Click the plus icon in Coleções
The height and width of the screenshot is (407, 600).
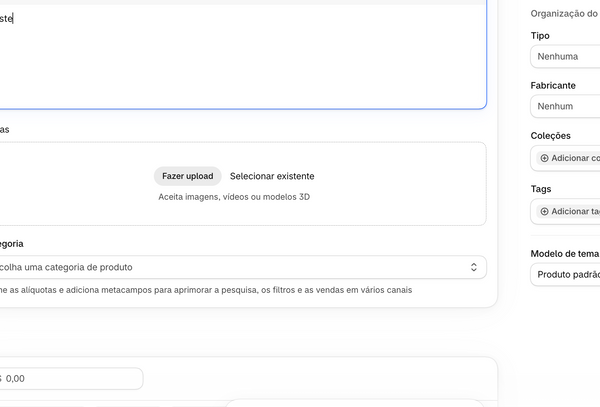(x=545, y=158)
